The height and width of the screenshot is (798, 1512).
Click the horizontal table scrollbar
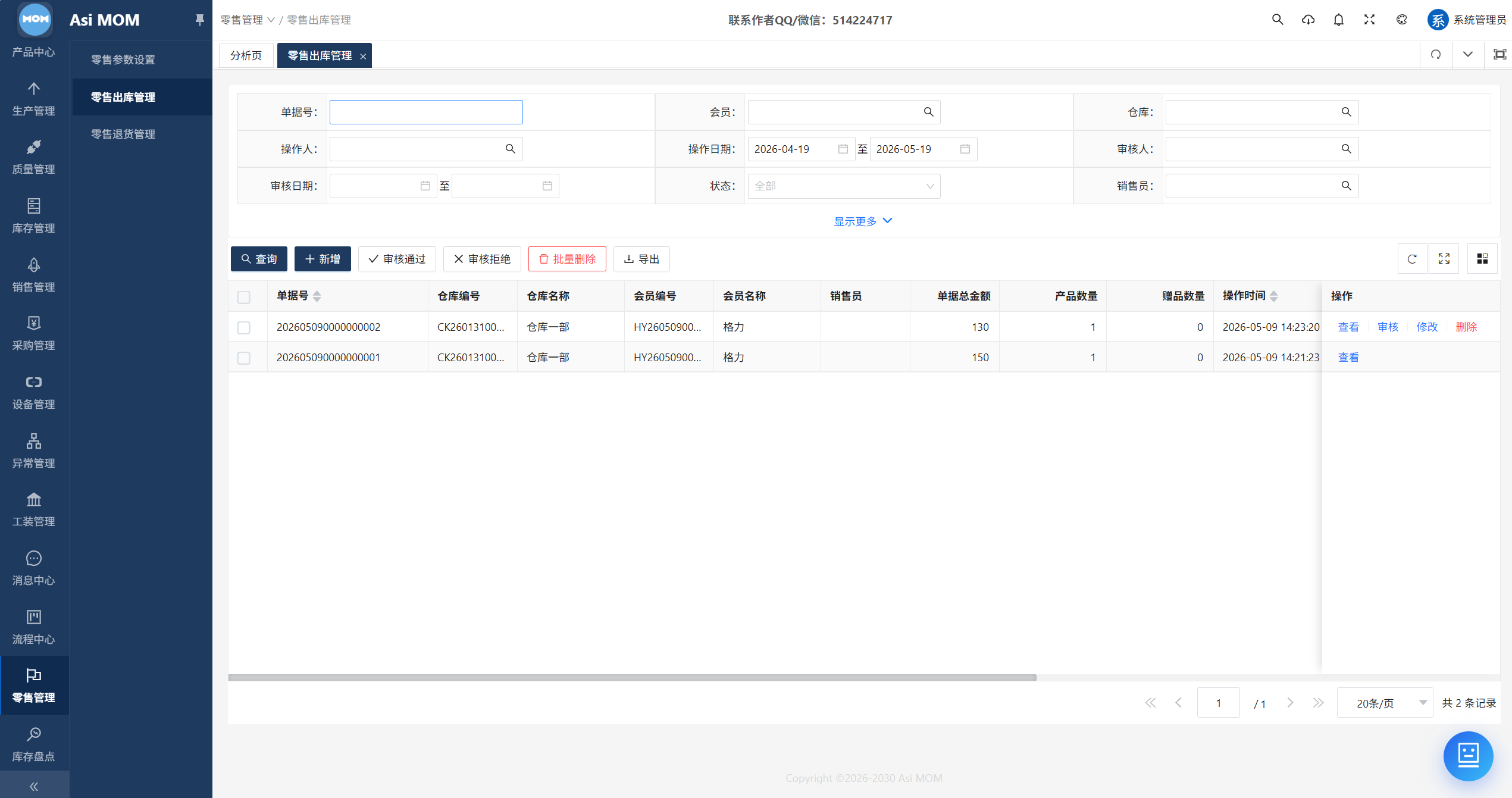click(x=632, y=677)
